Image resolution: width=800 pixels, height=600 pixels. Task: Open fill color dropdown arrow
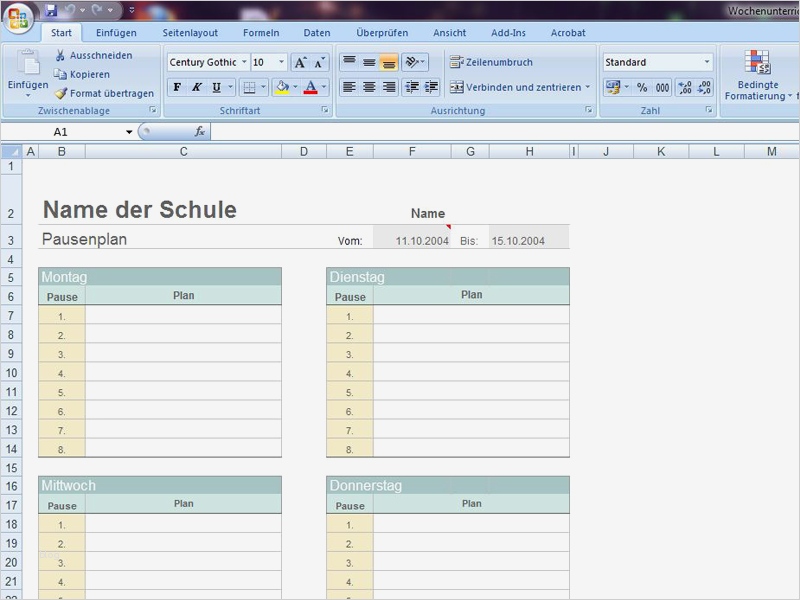(x=295, y=87)
